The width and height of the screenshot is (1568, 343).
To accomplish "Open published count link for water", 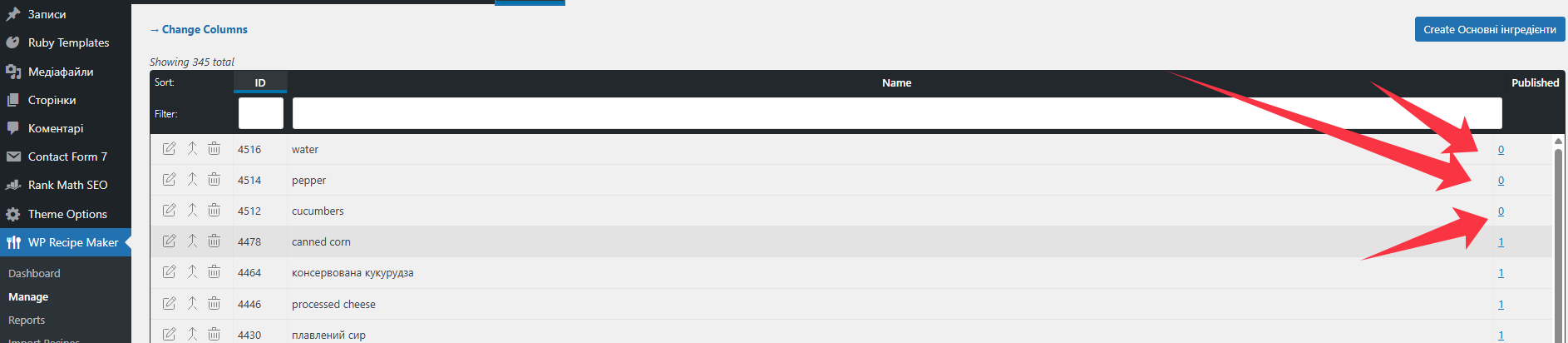I will tap(1501, 150).
